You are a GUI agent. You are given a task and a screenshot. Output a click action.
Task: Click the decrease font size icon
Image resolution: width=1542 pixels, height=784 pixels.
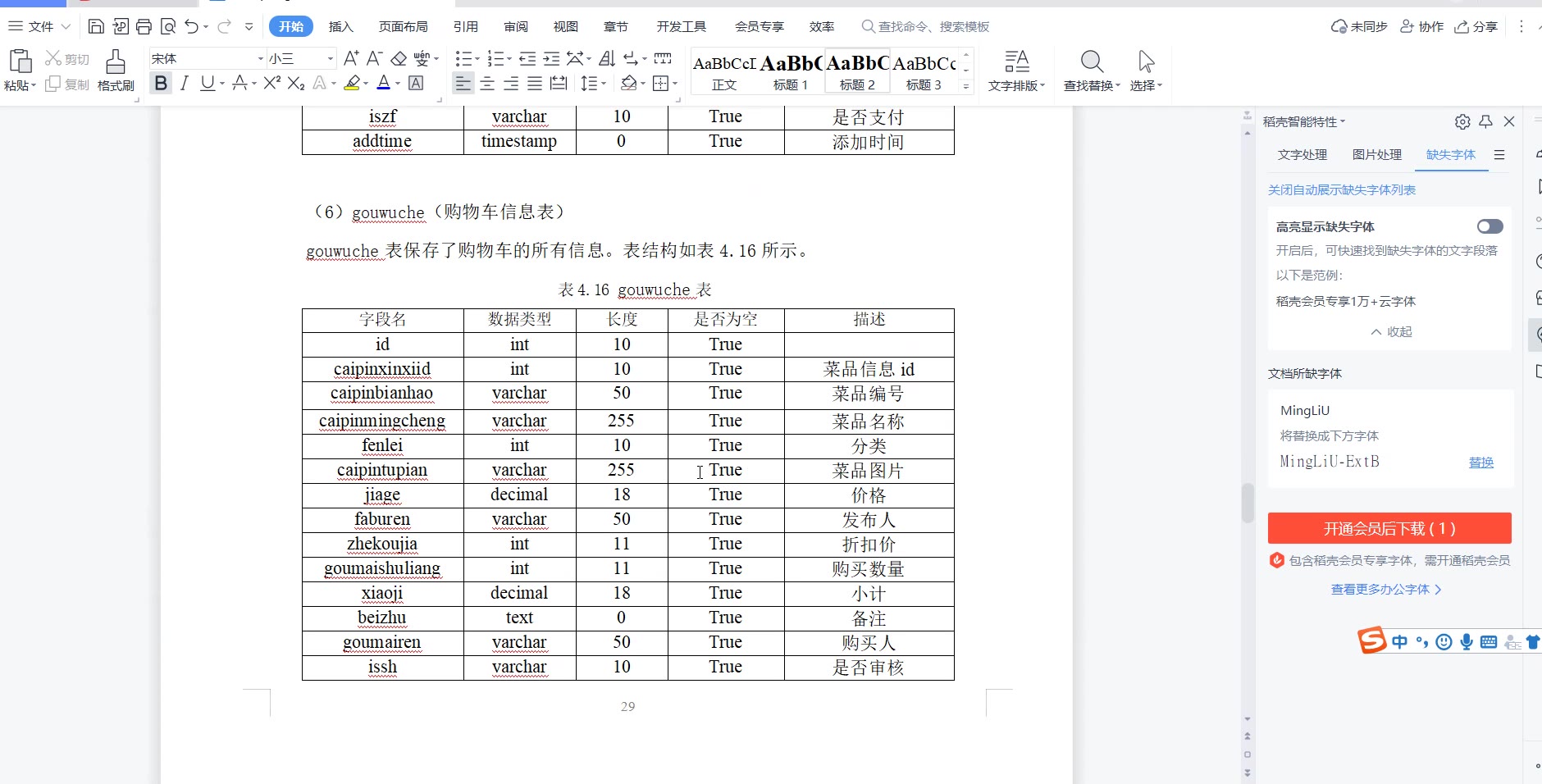pos(374,58)
